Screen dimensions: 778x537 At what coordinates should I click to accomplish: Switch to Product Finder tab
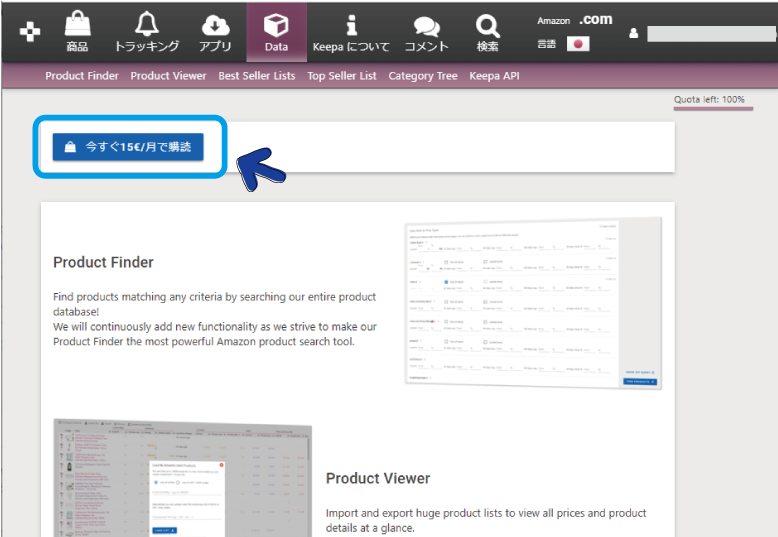tap(82, 76)
